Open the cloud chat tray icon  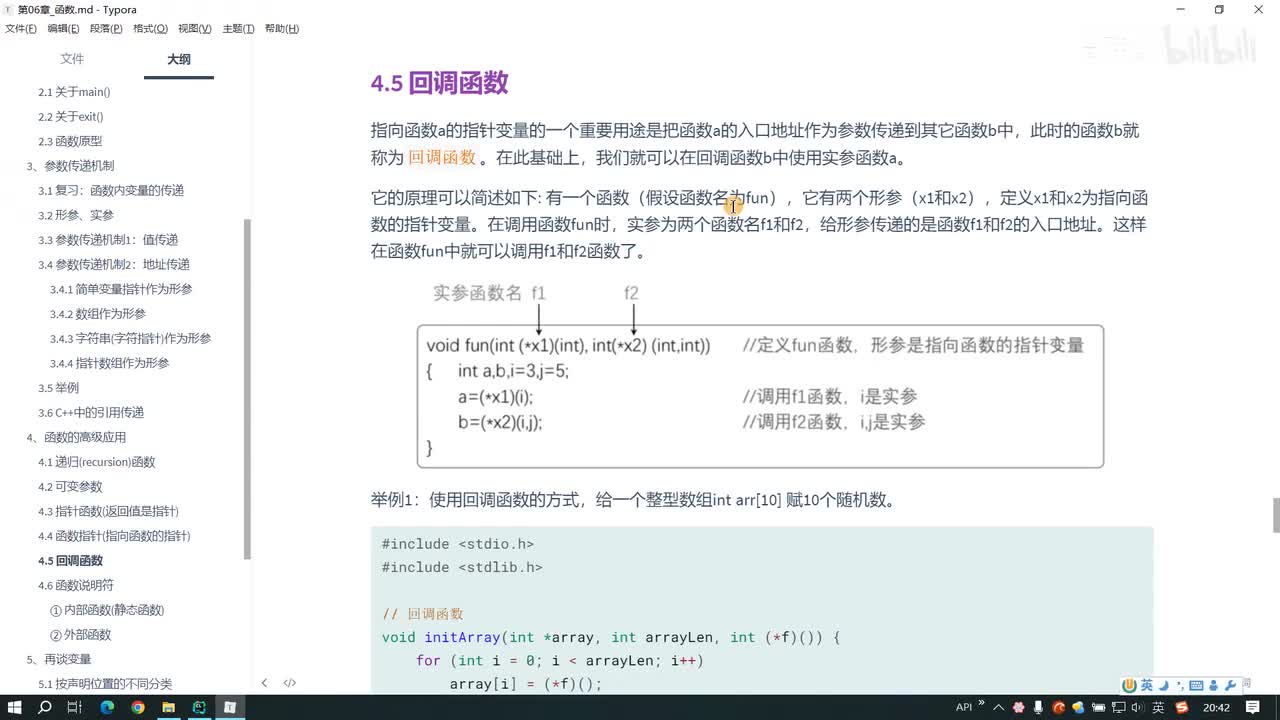pos(1079,707)
